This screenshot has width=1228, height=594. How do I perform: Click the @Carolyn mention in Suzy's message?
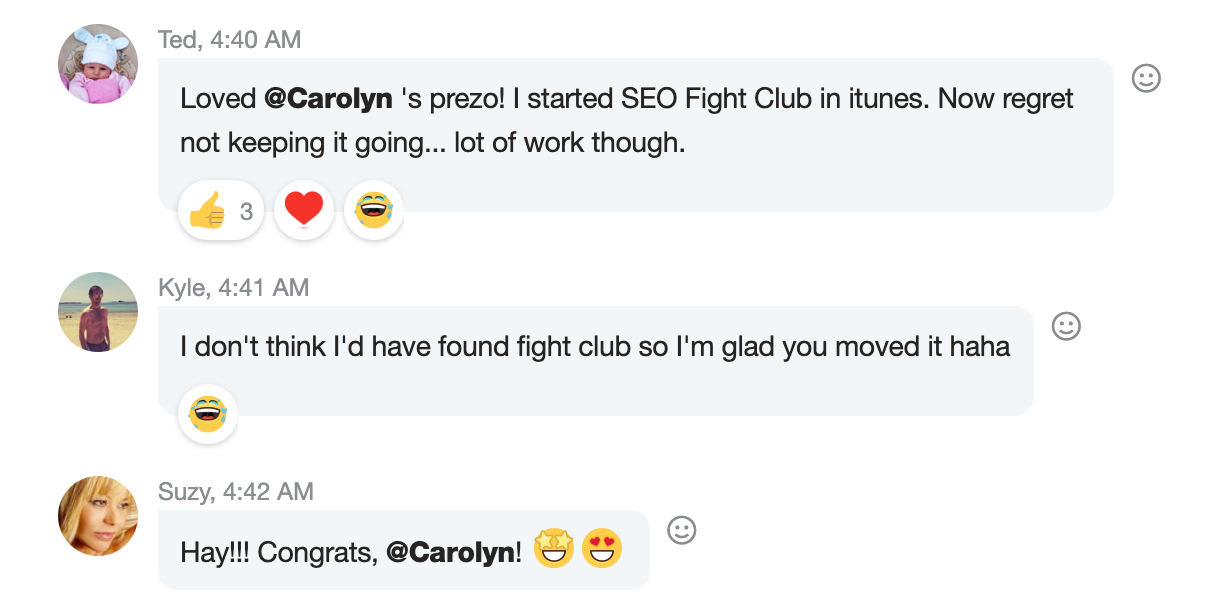pyautogui.click(x=450, y=552)
